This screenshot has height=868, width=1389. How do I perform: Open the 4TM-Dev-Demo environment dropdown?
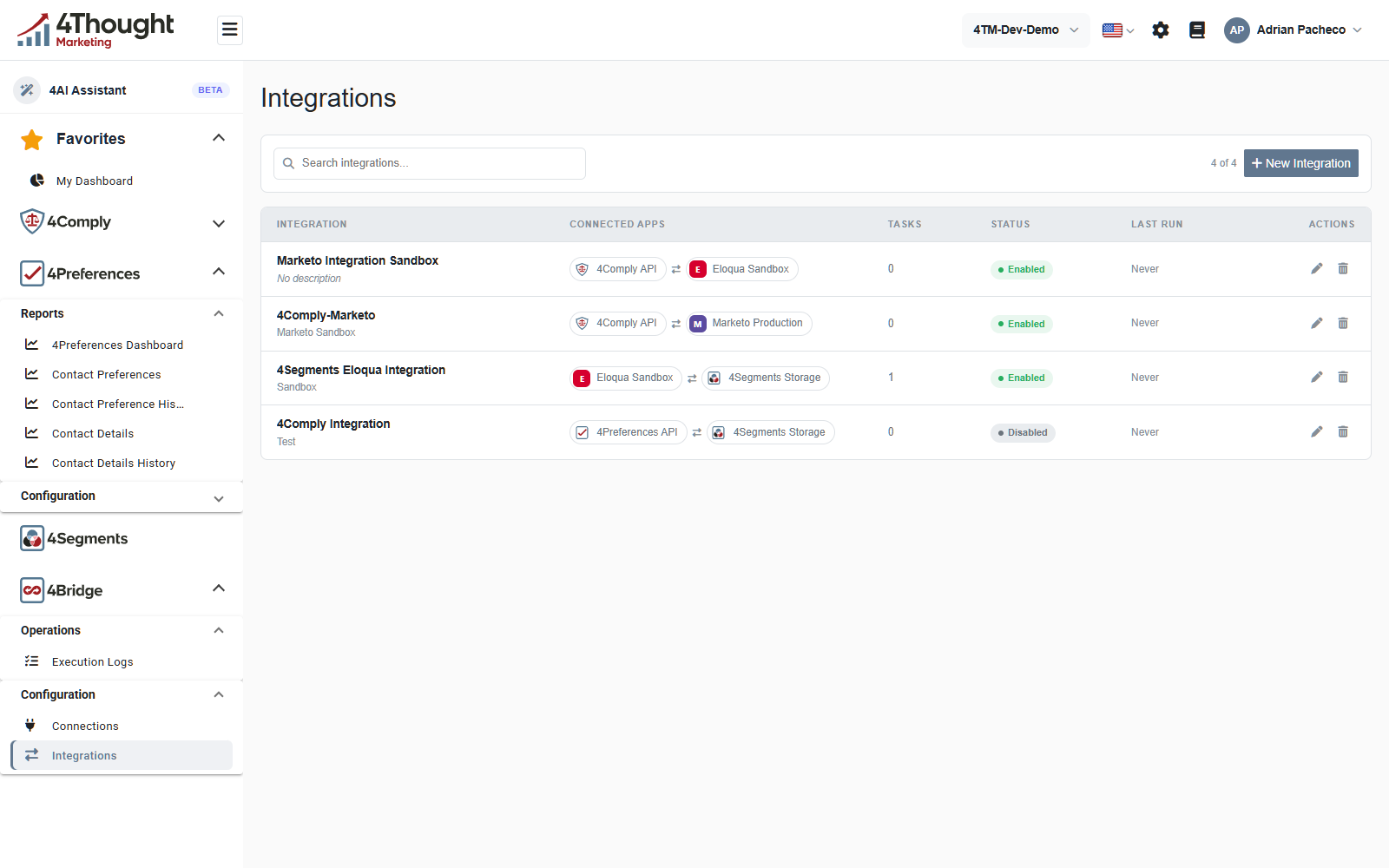coord(1025,30)
